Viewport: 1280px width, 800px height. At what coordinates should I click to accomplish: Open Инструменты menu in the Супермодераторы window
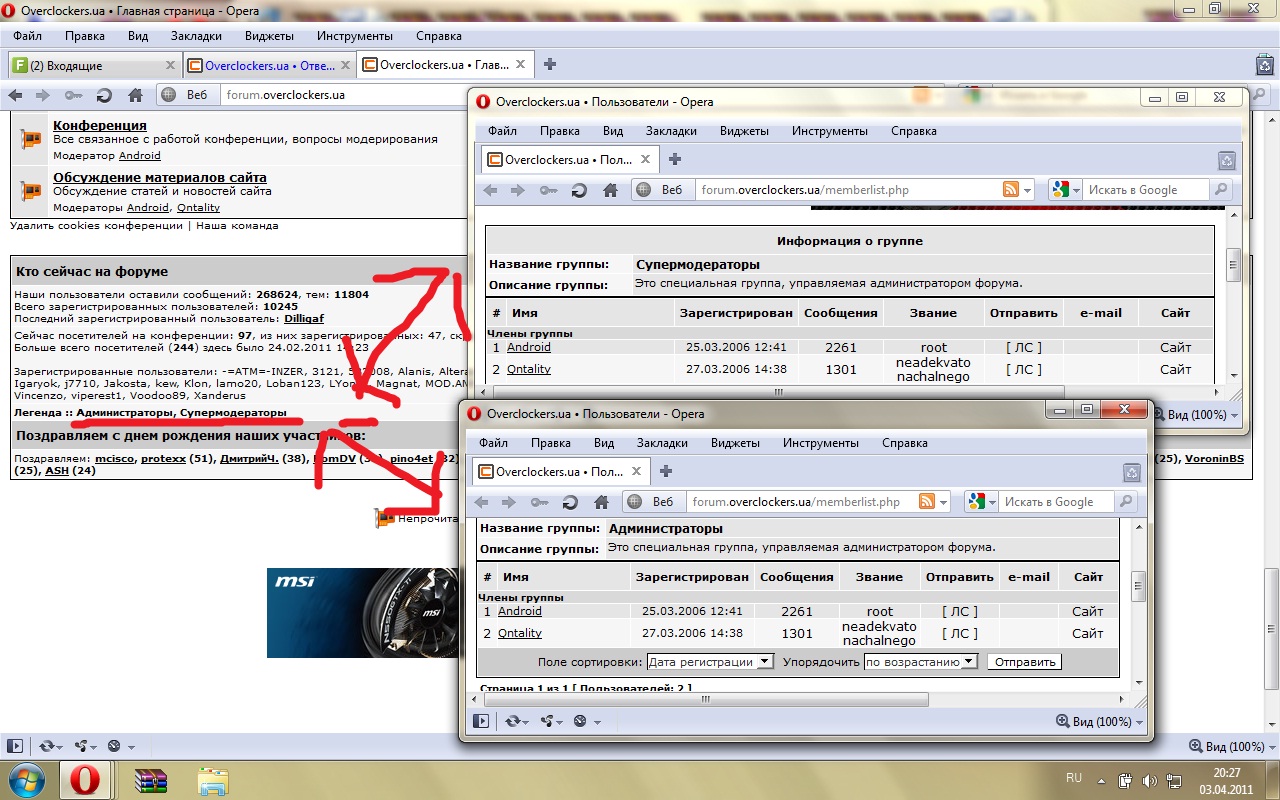coord(829,131)
